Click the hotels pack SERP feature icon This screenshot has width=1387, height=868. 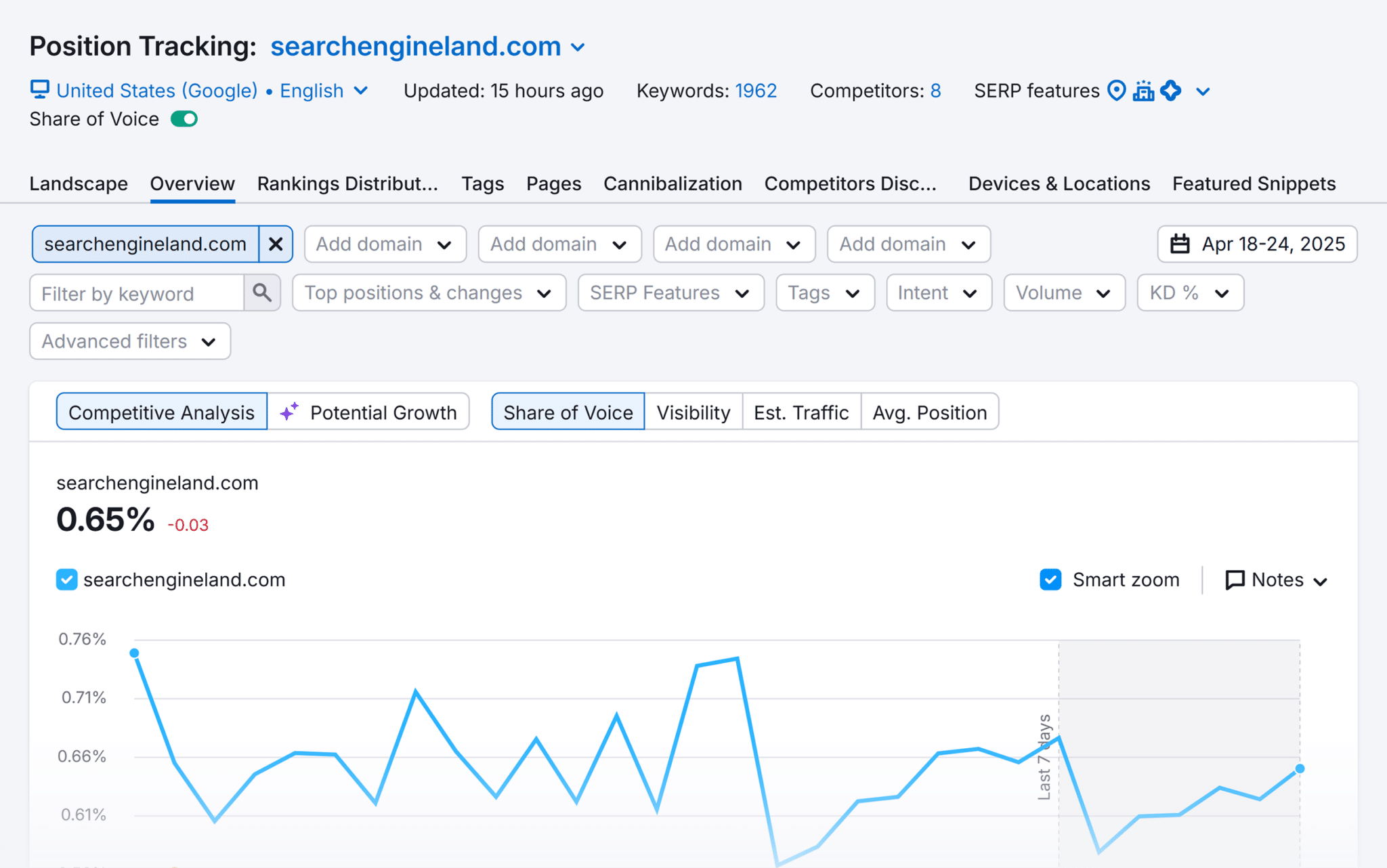1143,90
